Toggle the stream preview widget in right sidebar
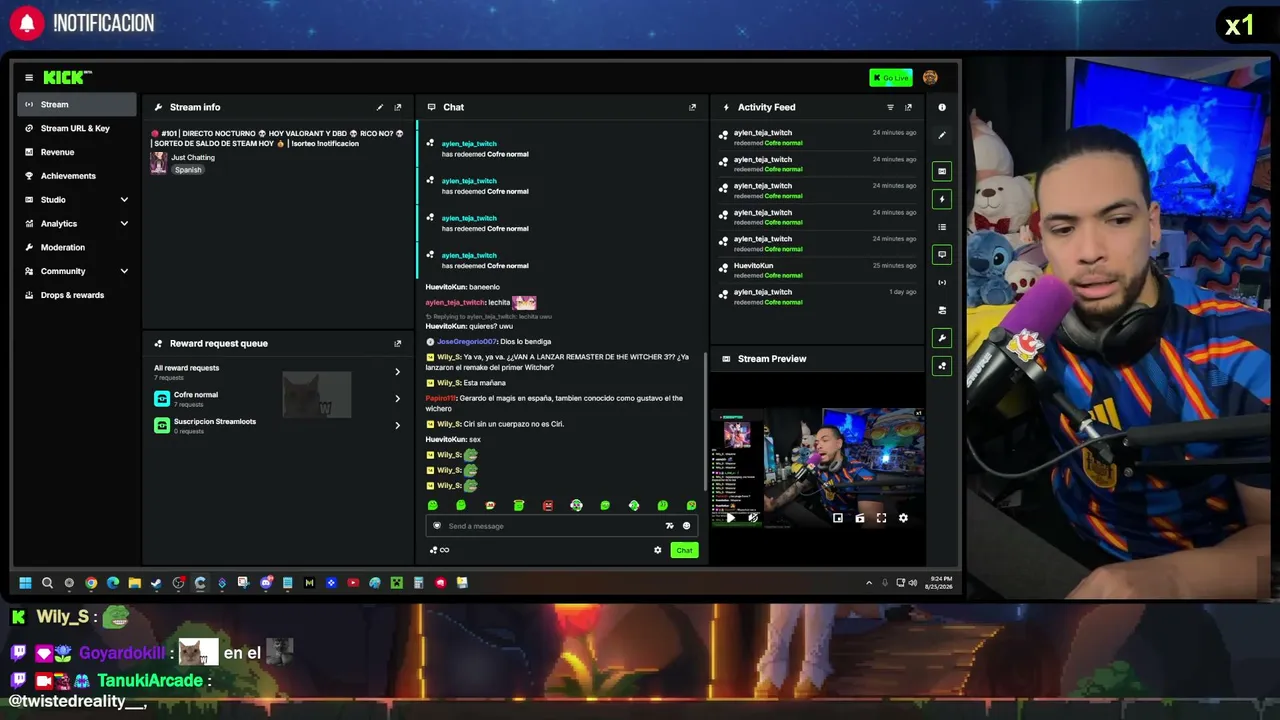 (941, 172)
